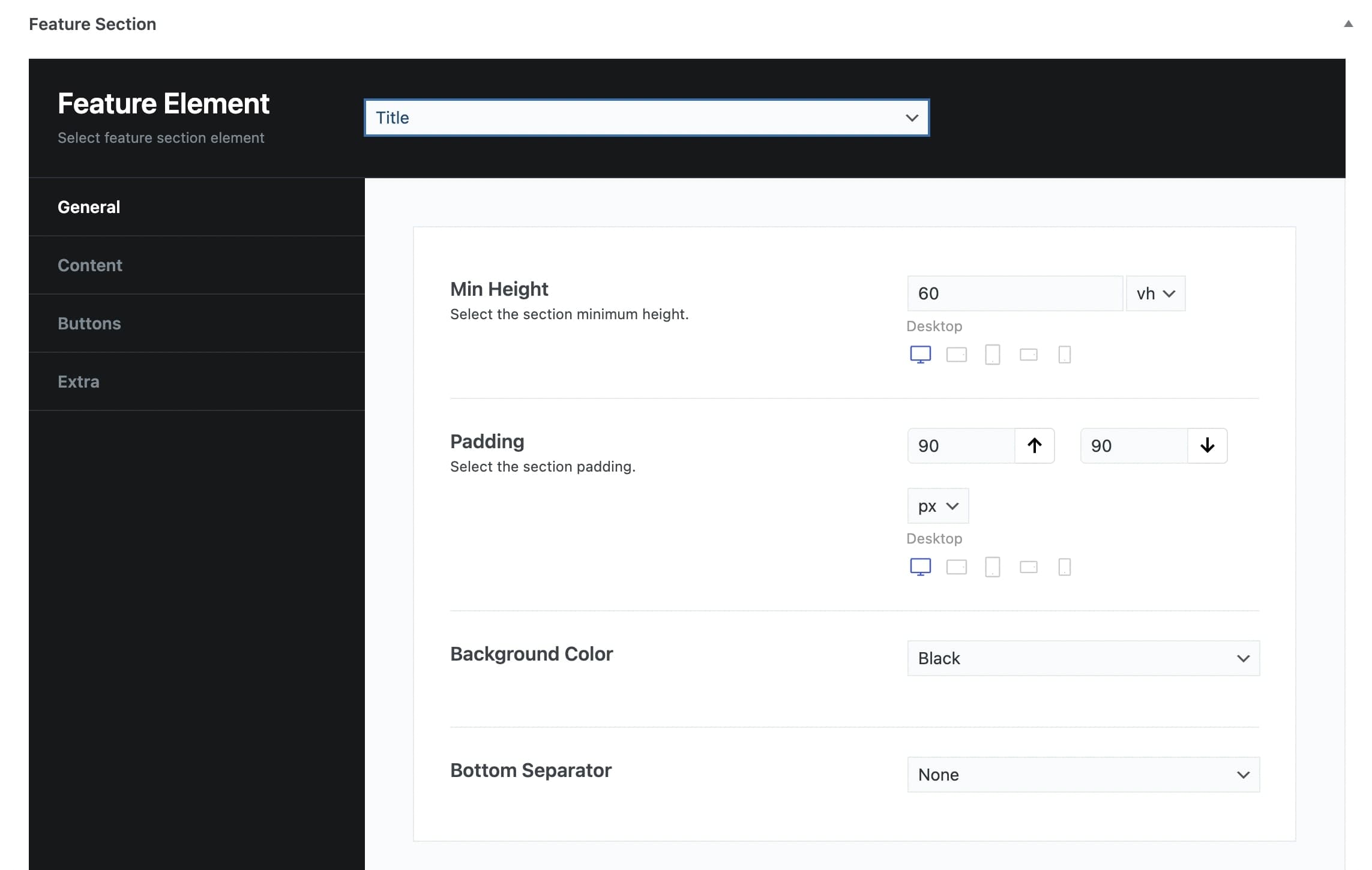Viewport: 1372px width, 870px height.
Task: Click the Feature Element heading
Action: pyautogui.click(x=163, y=103)
